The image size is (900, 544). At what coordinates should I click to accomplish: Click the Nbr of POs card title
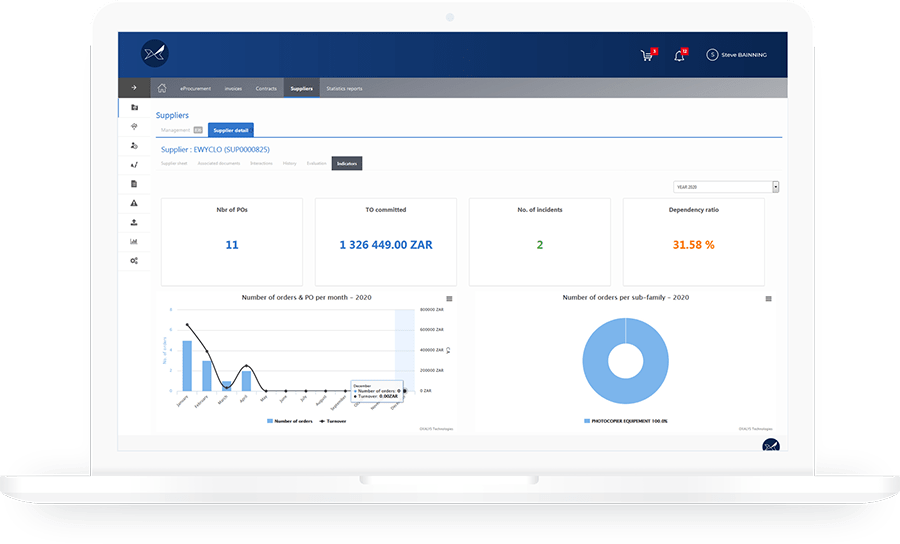[x=232, y=210]
